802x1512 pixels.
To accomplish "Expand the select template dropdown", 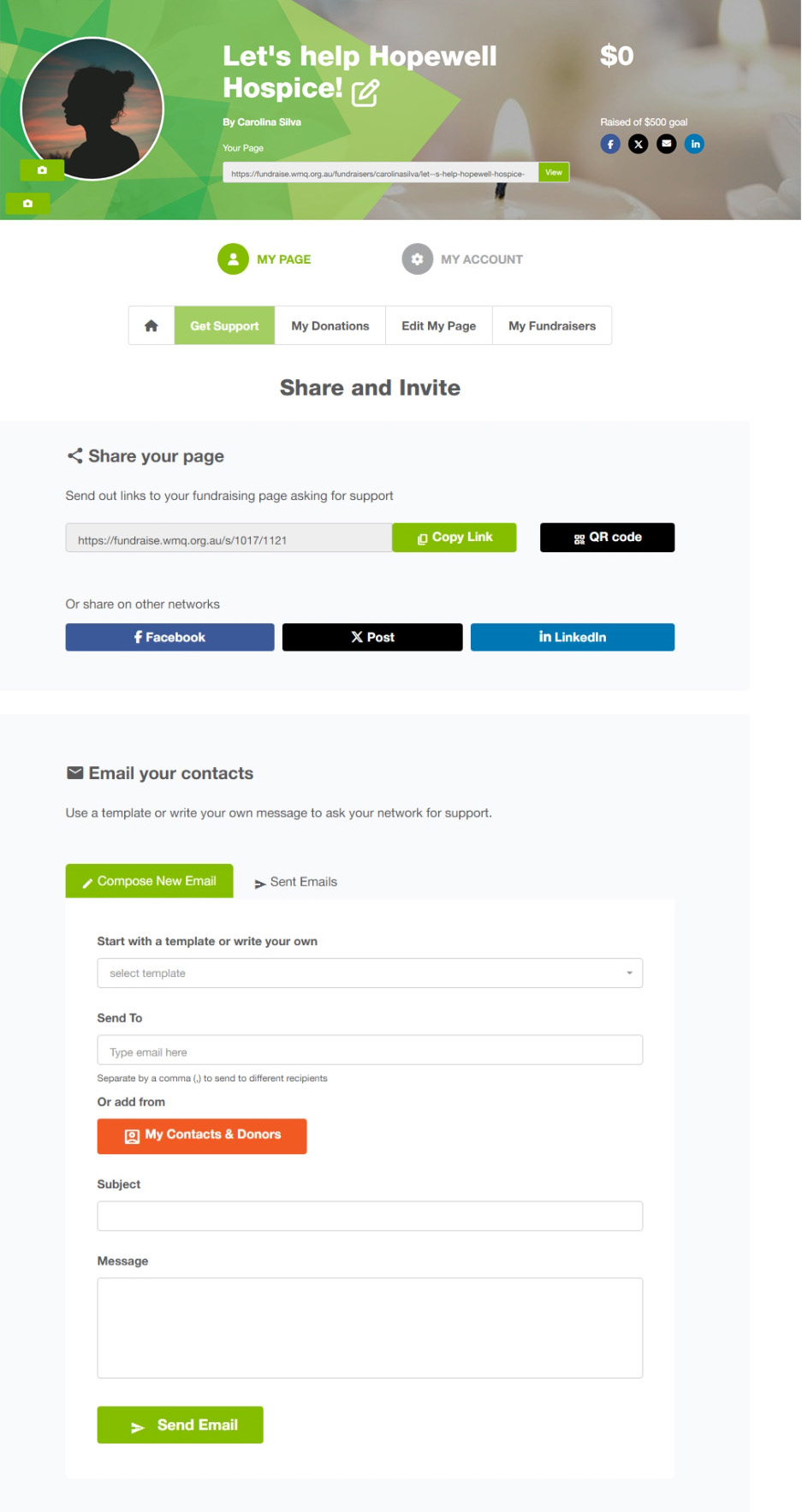I will click(x=370, y=973).
